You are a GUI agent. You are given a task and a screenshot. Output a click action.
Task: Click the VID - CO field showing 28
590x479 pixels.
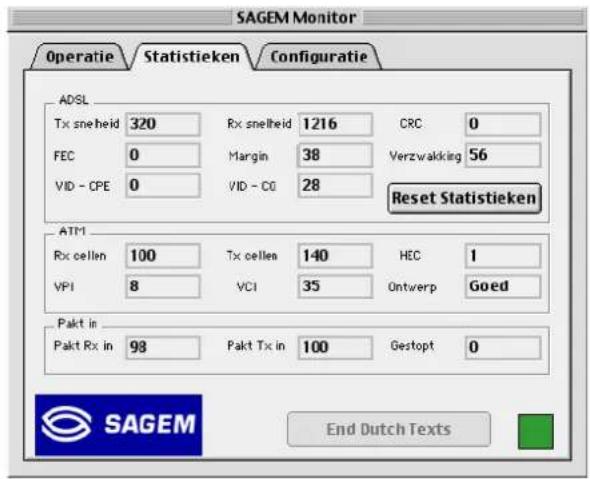click(x=335, y=186)
